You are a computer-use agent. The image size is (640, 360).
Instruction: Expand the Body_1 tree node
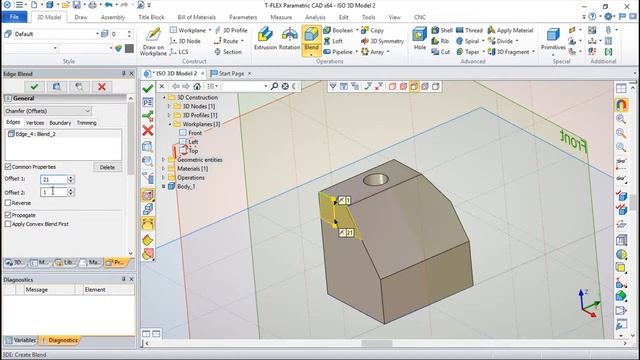(164, 187)
